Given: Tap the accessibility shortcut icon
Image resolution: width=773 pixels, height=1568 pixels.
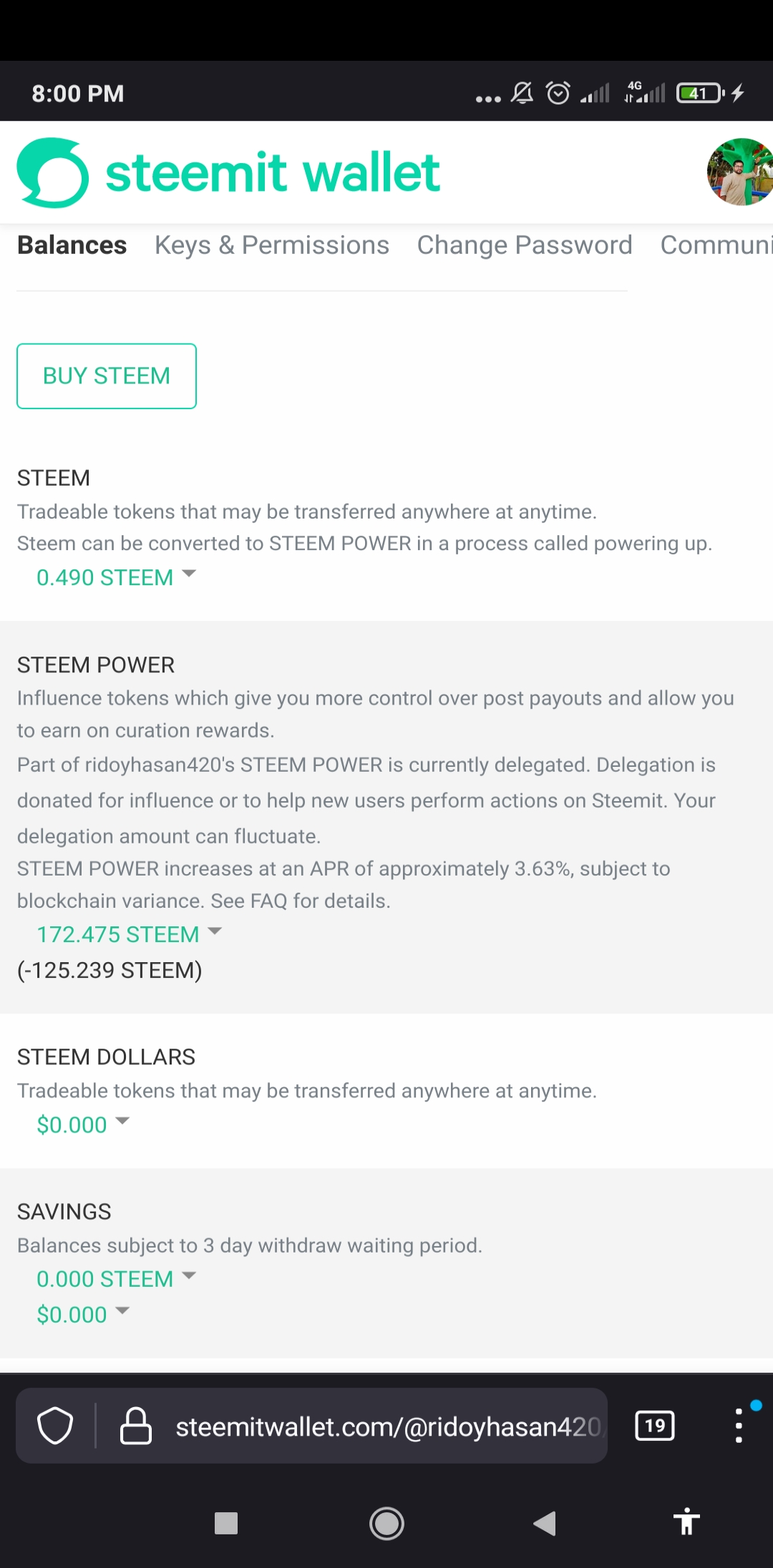Looking at the screenshot, I should click(686, 1522).
